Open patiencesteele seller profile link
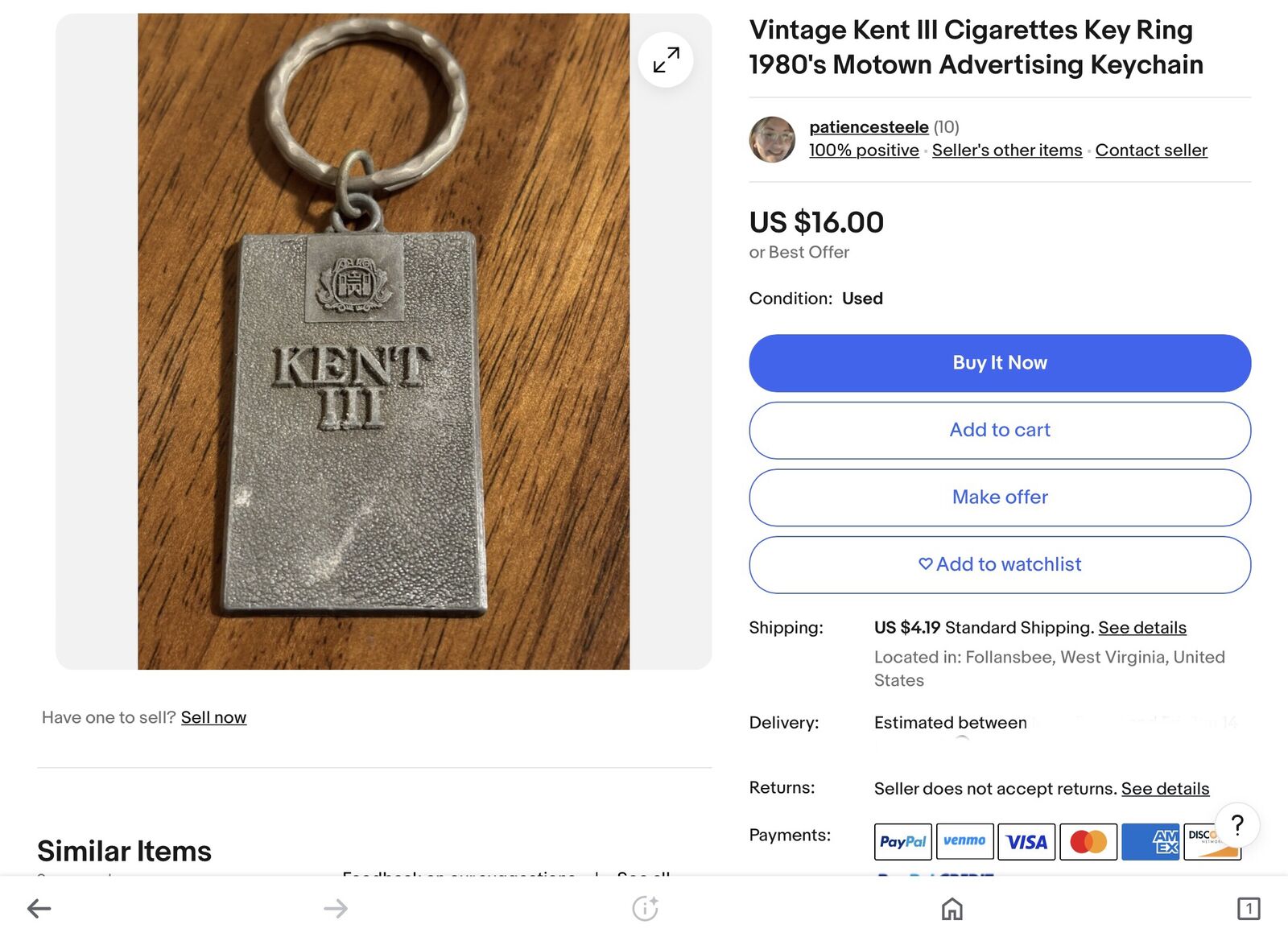 click(x=868, y=127)
